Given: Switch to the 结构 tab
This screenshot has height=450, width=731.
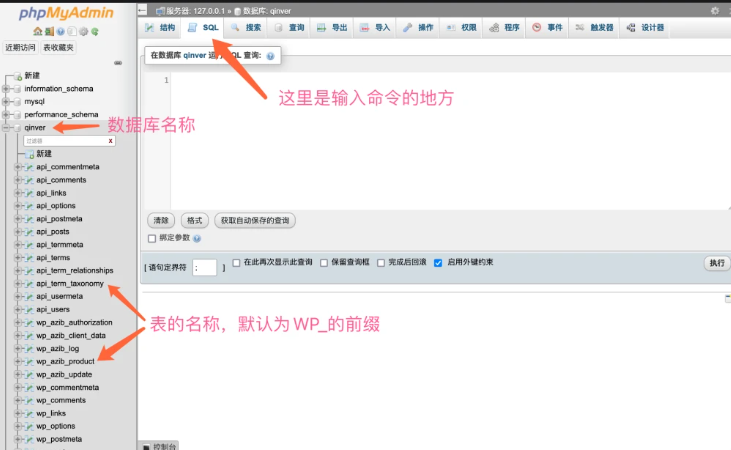Looking at the screenshot, I should [160, 28].
